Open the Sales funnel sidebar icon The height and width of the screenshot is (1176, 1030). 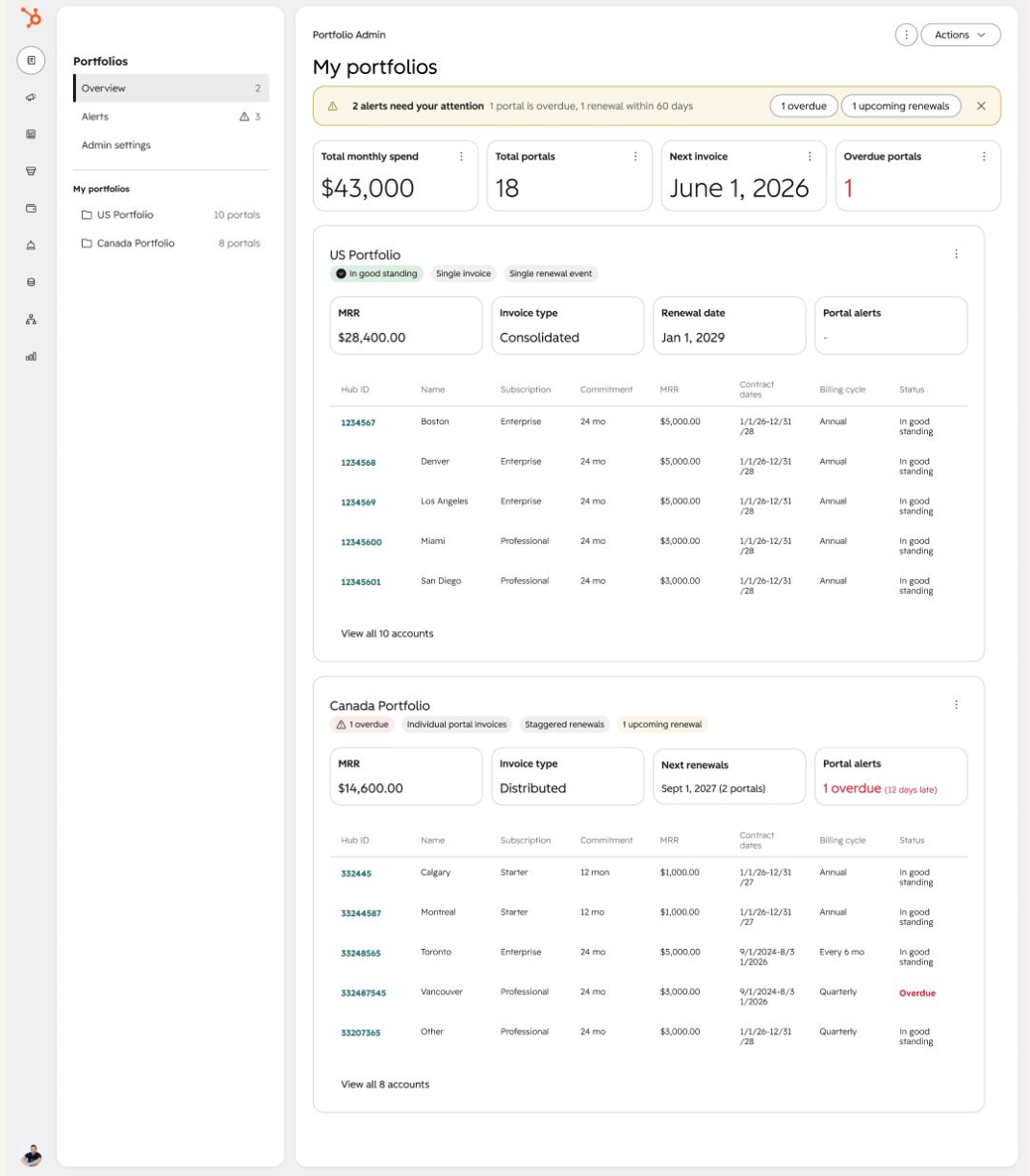pos(31,171)
